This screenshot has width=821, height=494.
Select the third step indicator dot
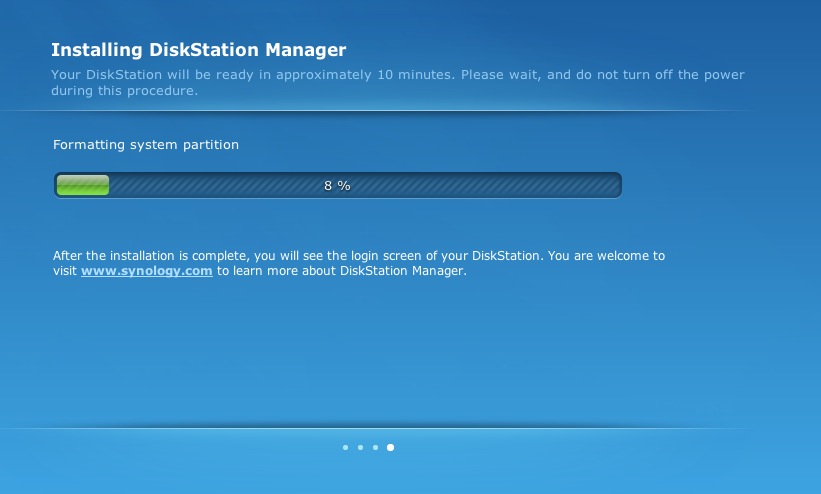[x=375, y=447]
